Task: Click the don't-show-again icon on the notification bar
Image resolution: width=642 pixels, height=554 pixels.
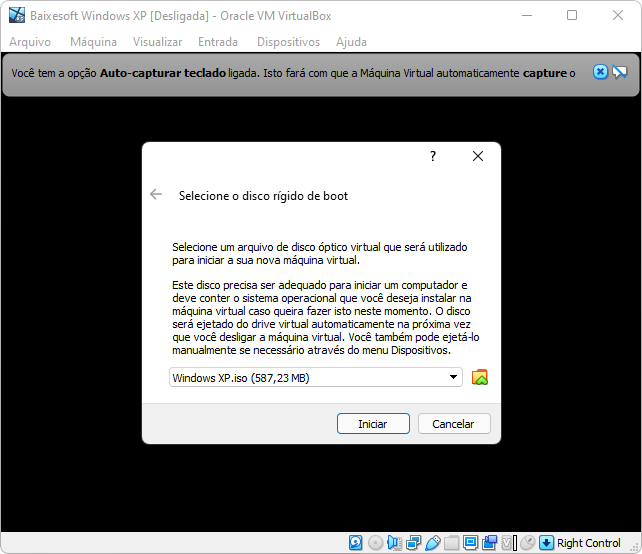Action: coord(619,72)
